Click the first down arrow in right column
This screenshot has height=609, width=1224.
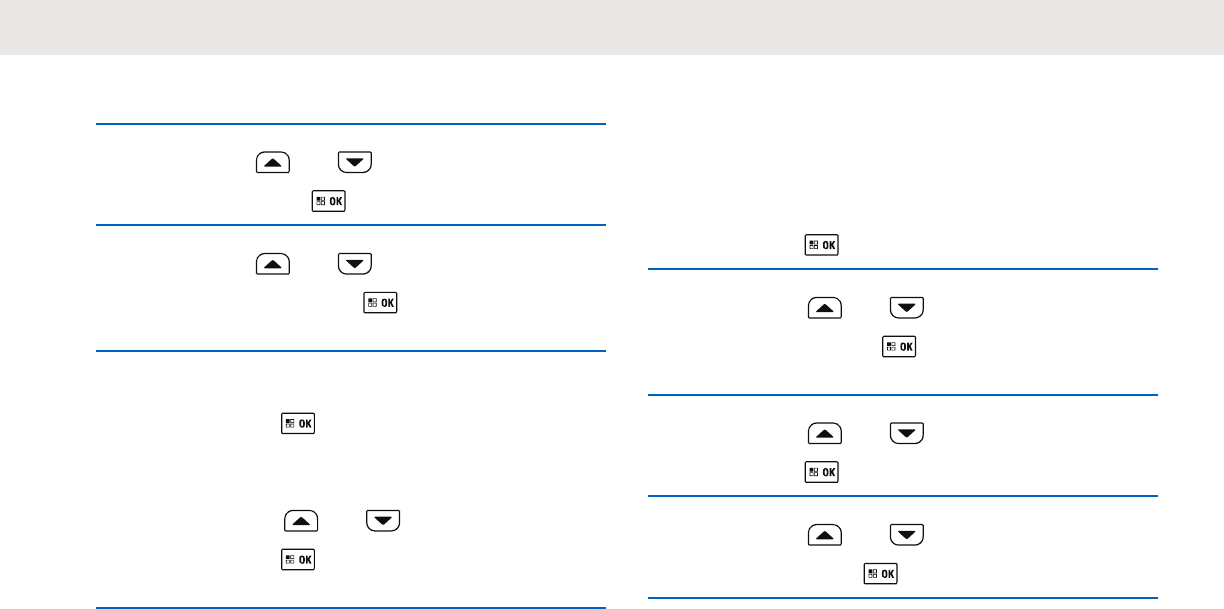point(907,307)
